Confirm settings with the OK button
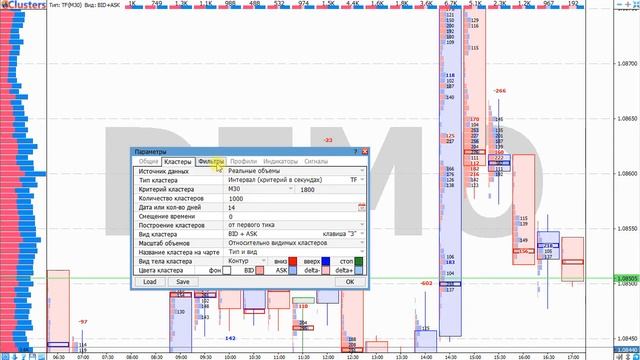 [x=350, y=282]
